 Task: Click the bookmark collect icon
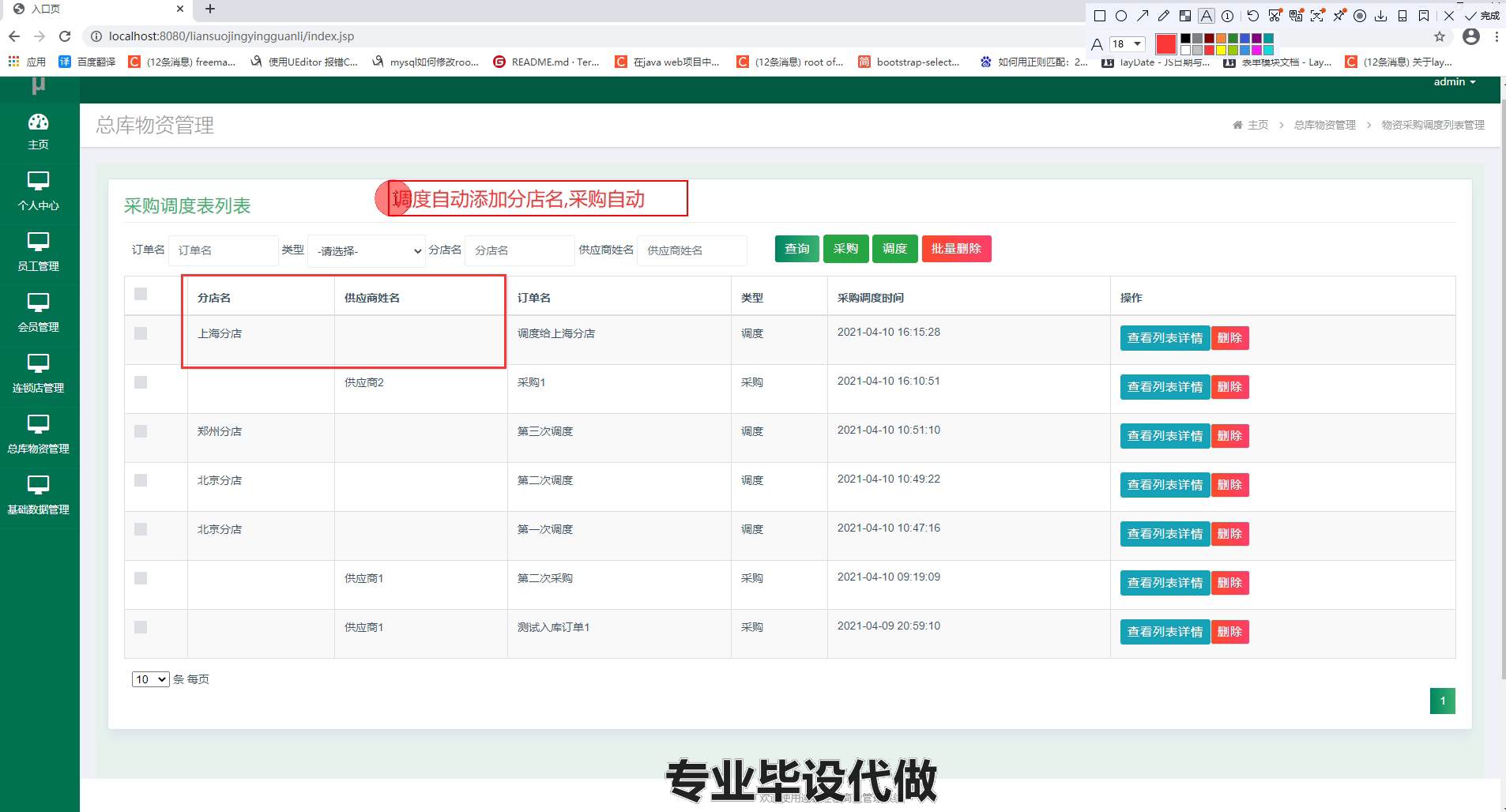point(1424,16)
